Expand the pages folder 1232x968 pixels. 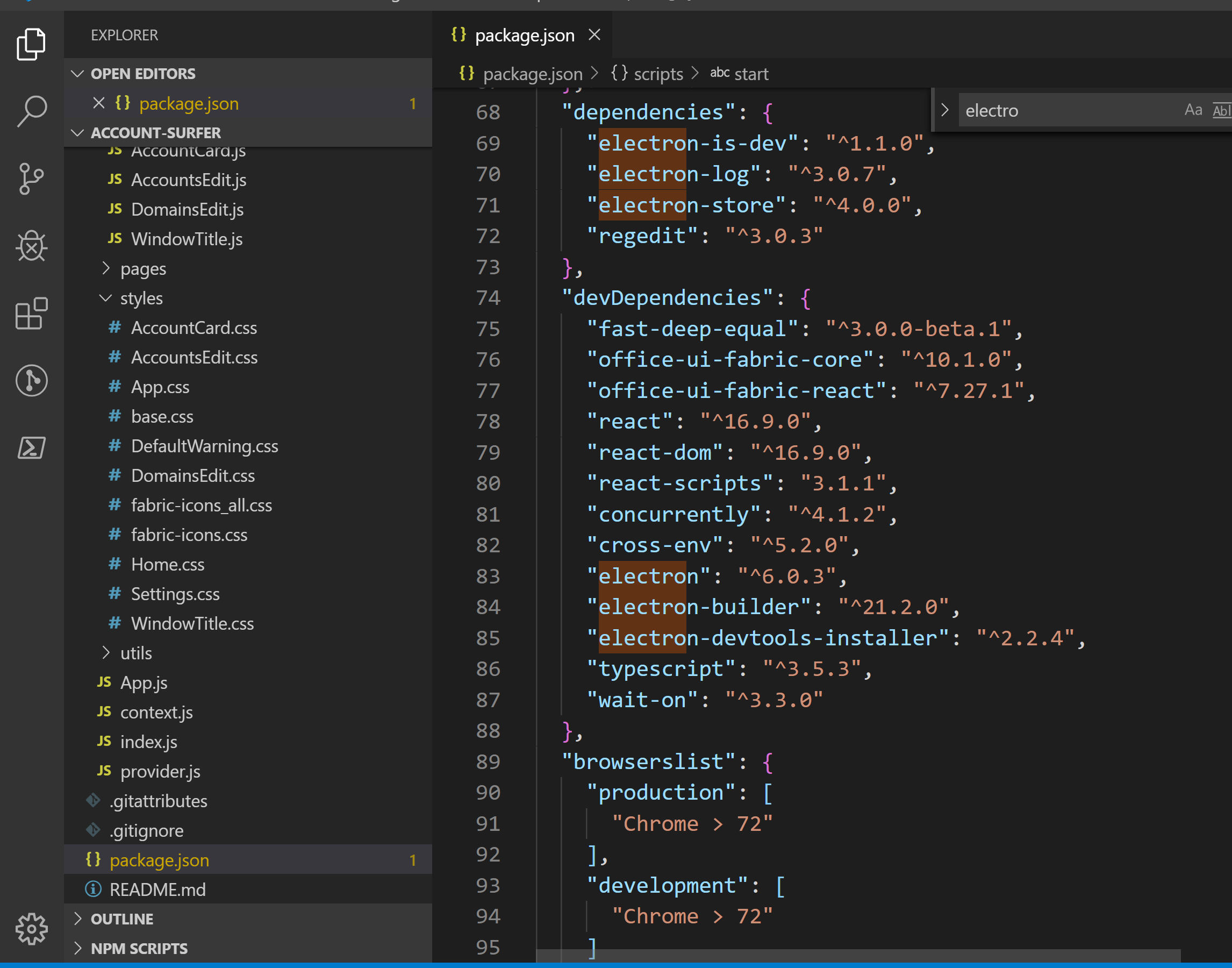[x=143, y=269]
